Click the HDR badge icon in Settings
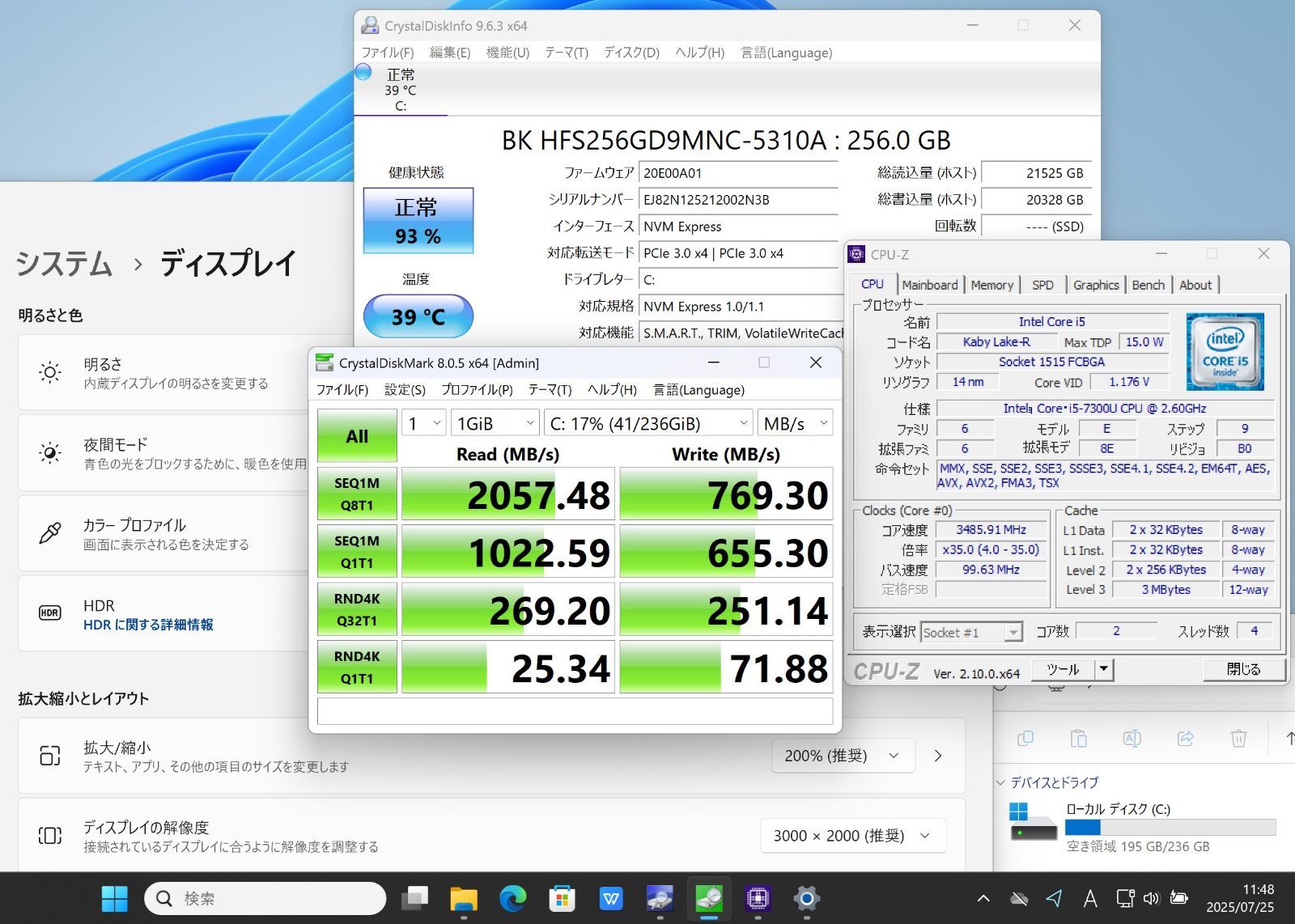1295x924 pixels. 50,613
